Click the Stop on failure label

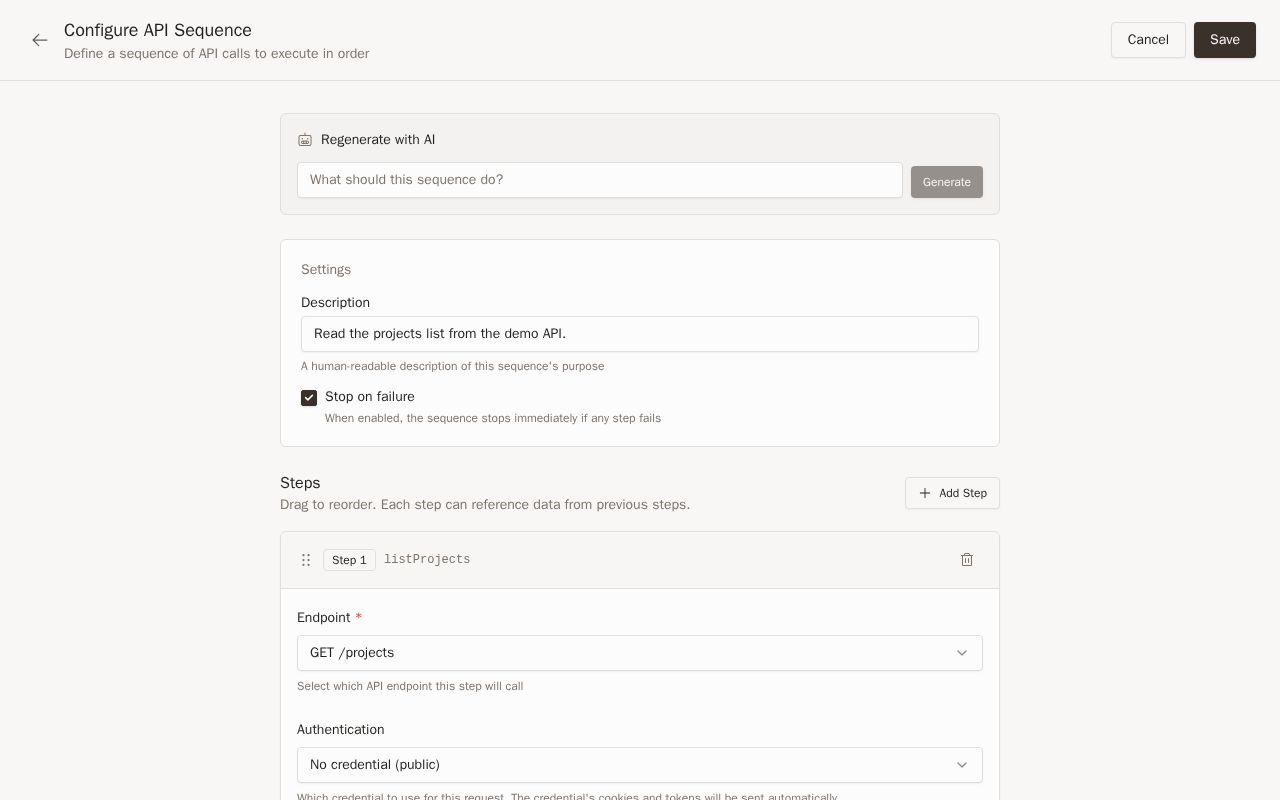coord(370,397)
